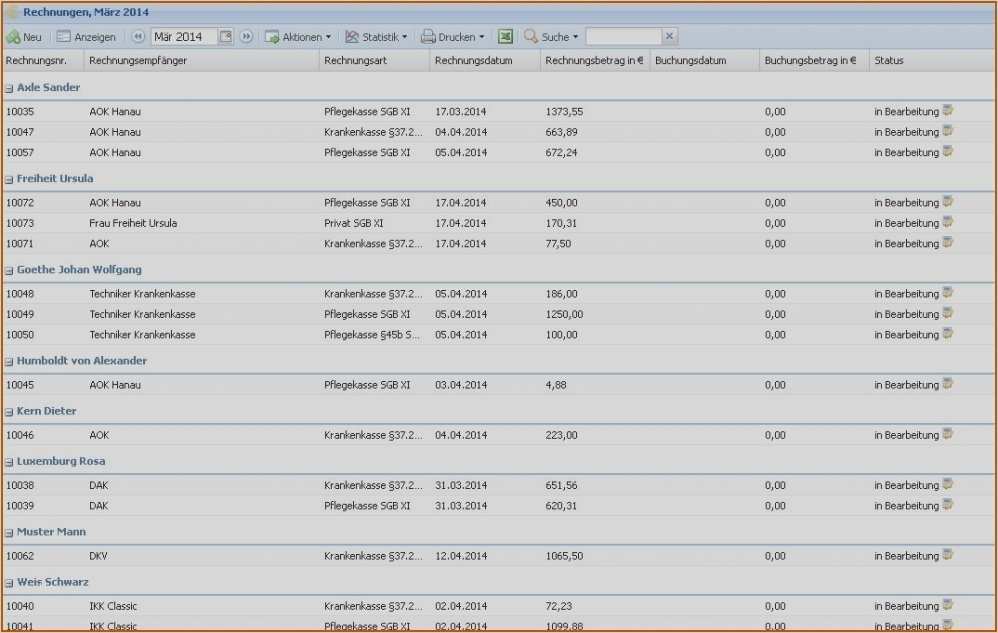
Task: Click status icon for invoice 10057
Action: click(948, 151)
